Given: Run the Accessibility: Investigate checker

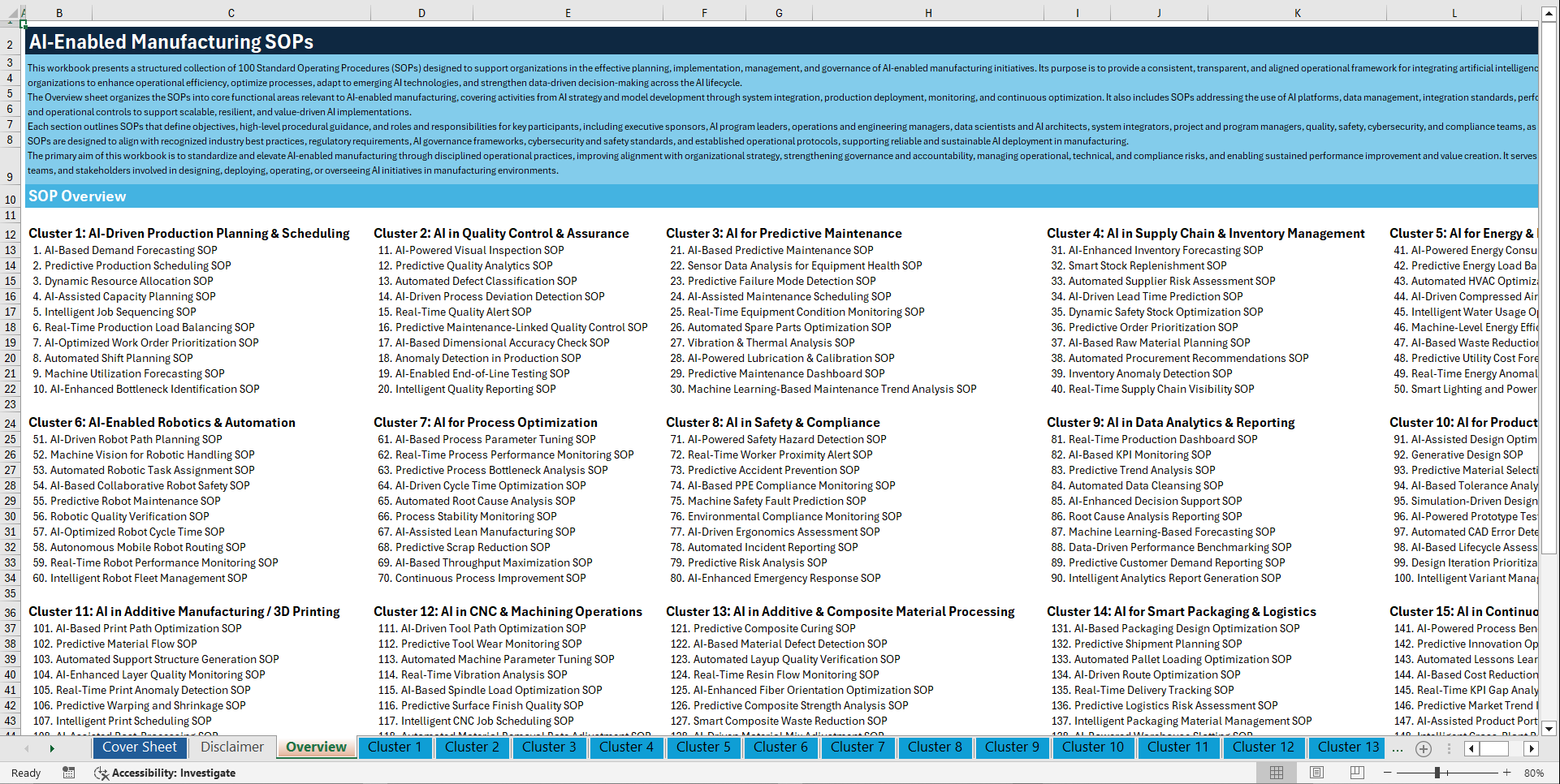Looking at the screenshot, I should coord(165,773).
